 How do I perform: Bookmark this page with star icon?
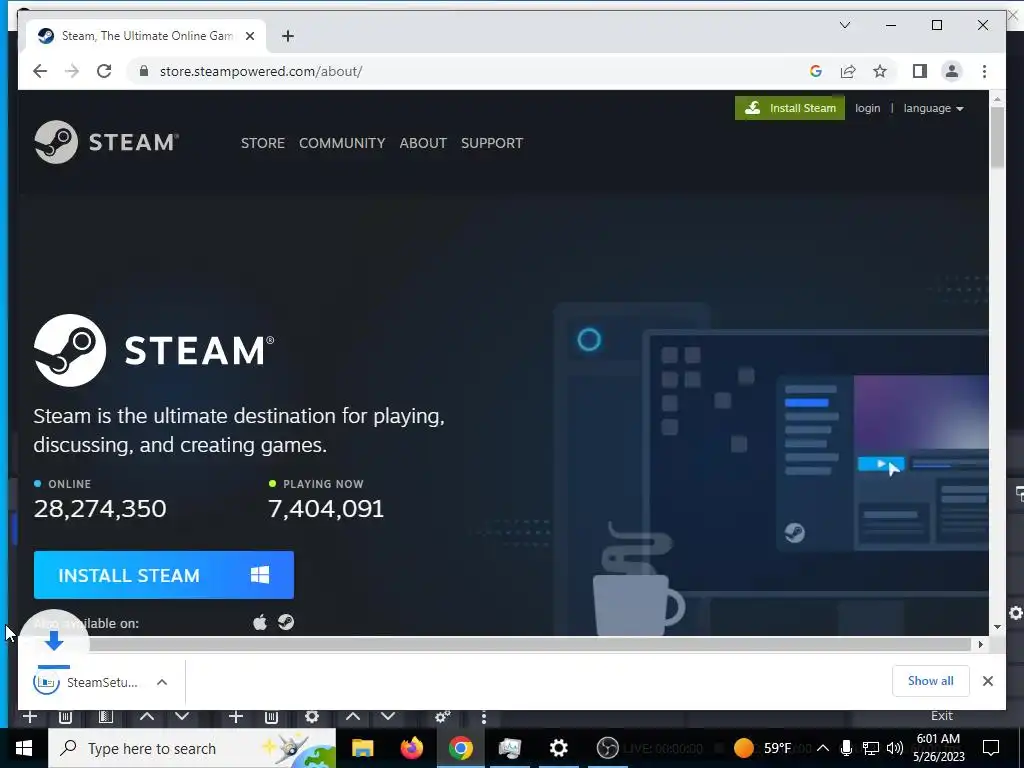tap(880, 71)
